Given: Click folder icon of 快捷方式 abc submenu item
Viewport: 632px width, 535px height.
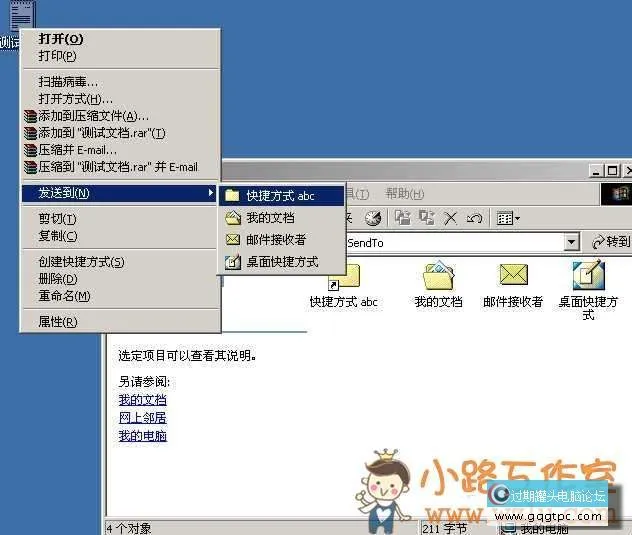Looking at the screenshot, I should tap(232, 196).
